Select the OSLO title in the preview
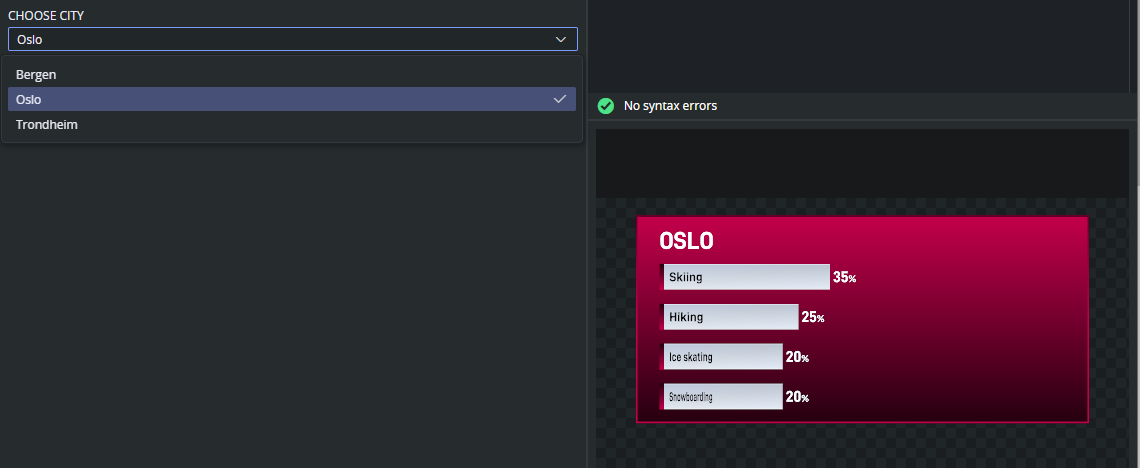The height and width of the screenshot is (468, 1140). [686, 241]
